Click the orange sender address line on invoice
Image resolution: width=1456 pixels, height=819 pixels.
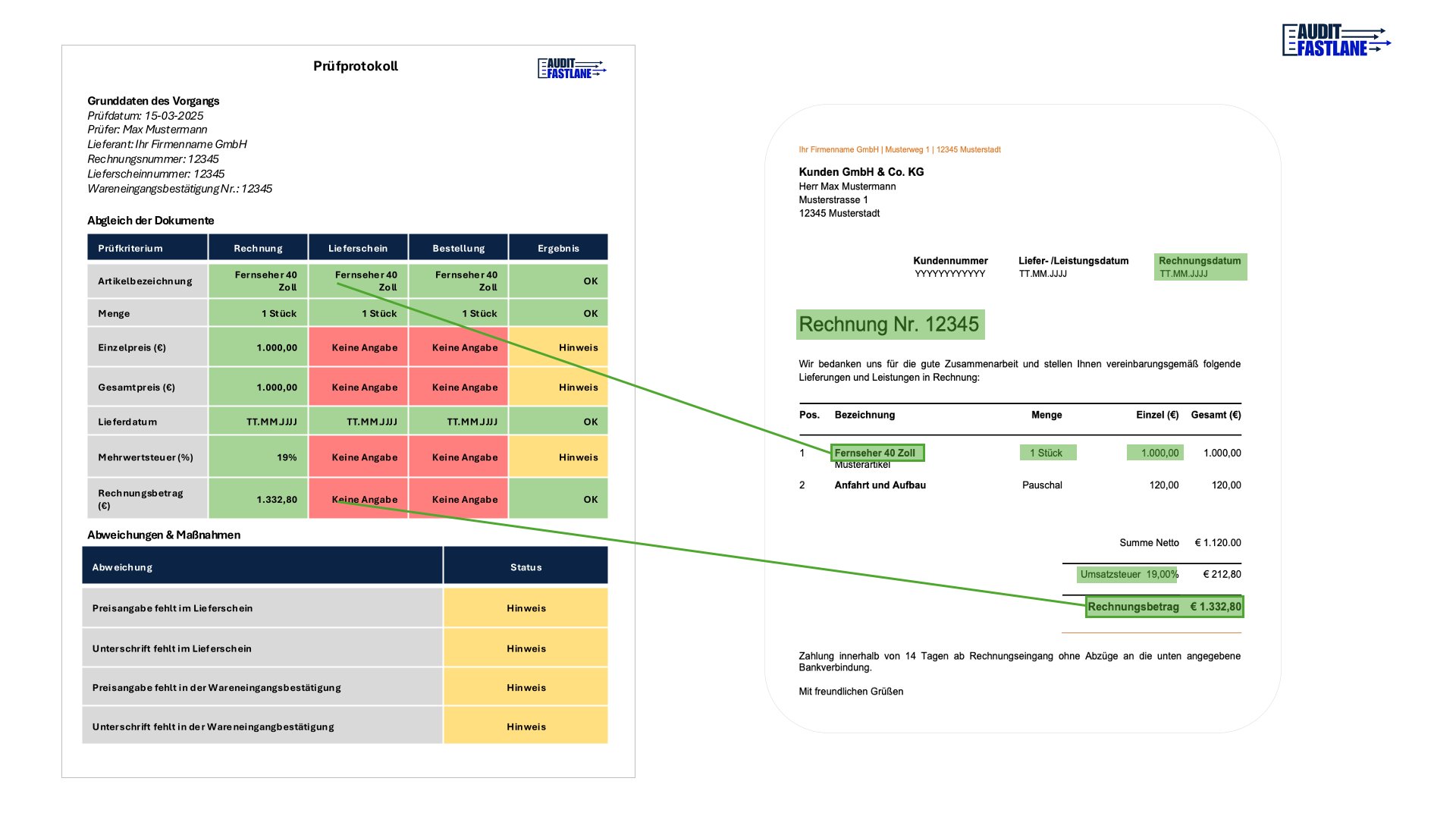pyautogui.click(x=899, y=149)
